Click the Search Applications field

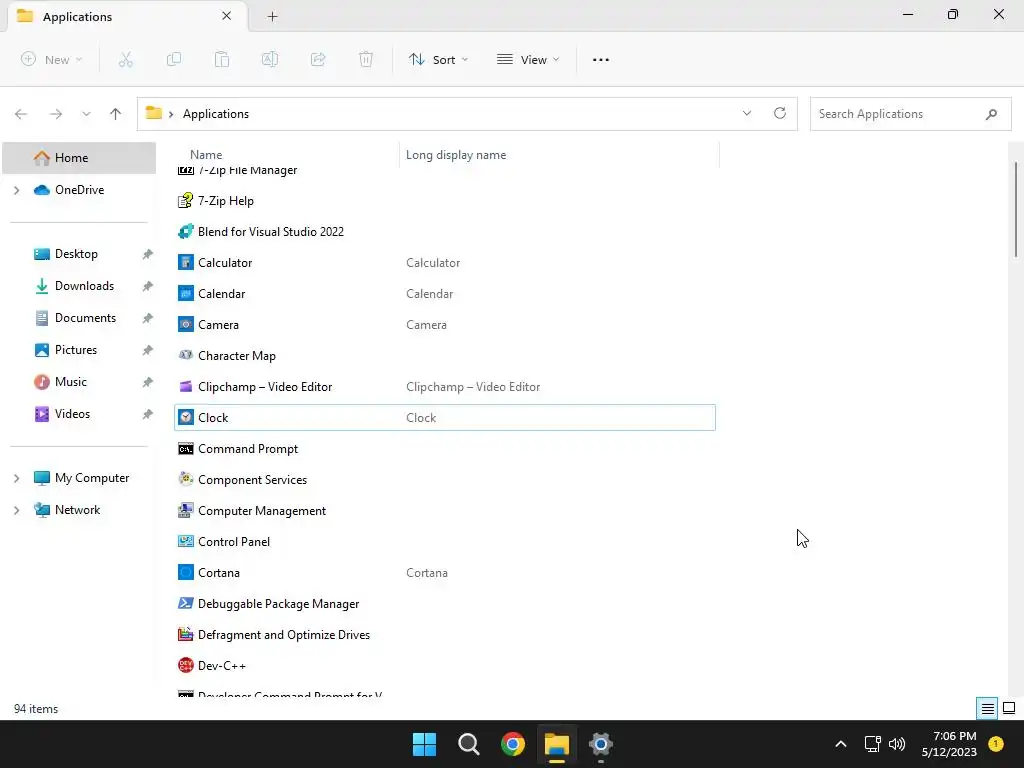(910, 114)
